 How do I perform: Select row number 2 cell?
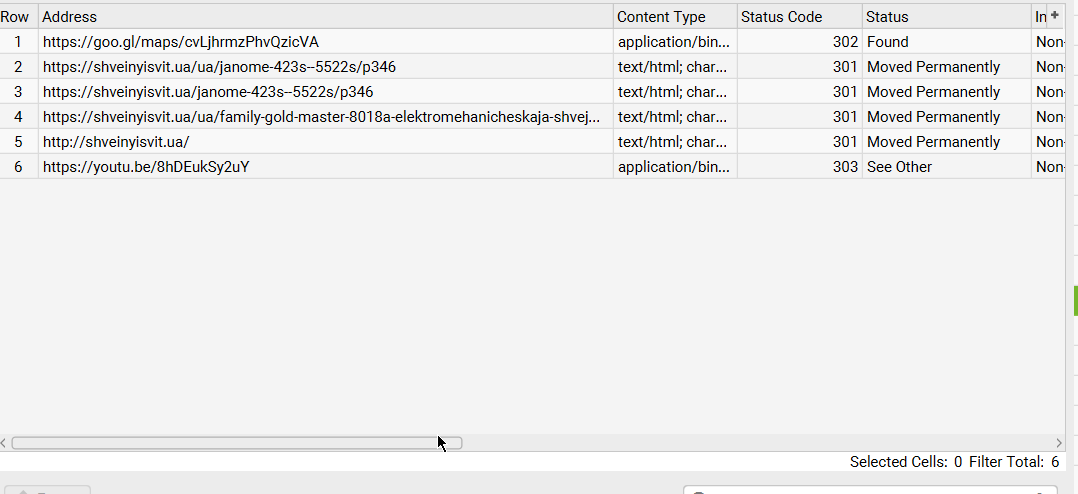18,67
